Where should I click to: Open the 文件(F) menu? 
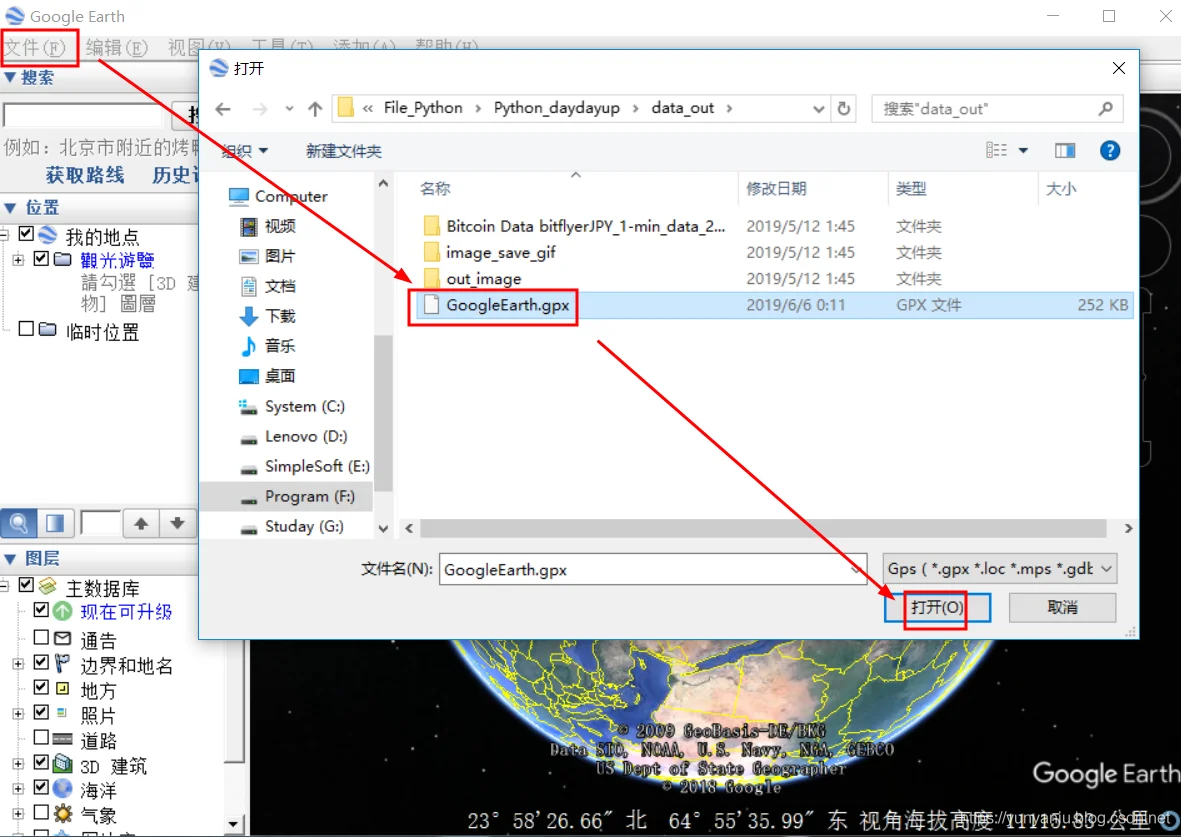click(x=35, y=47)
